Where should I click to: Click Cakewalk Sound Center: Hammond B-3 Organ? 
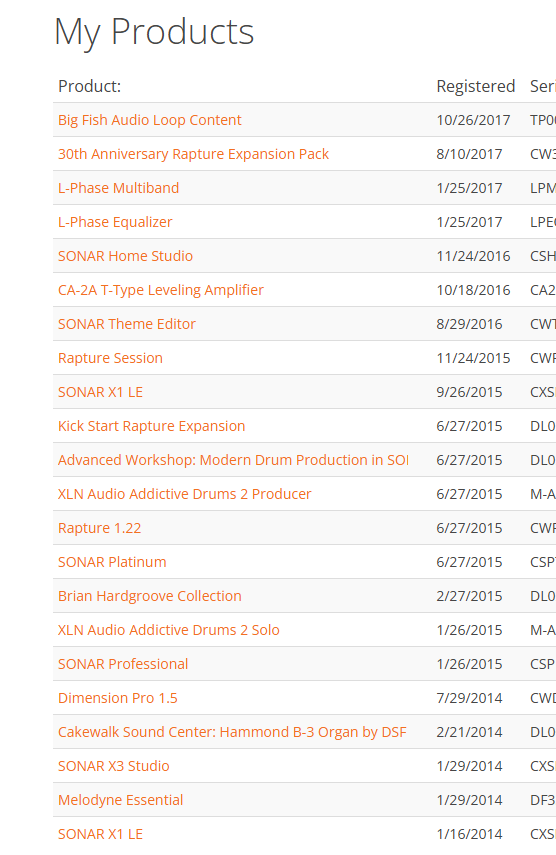(232, 732)
